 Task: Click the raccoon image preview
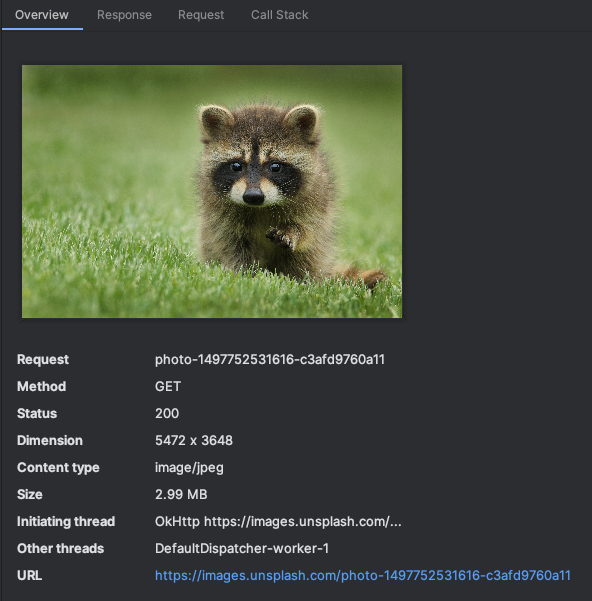pyautogui.click(x=212, y=191)
